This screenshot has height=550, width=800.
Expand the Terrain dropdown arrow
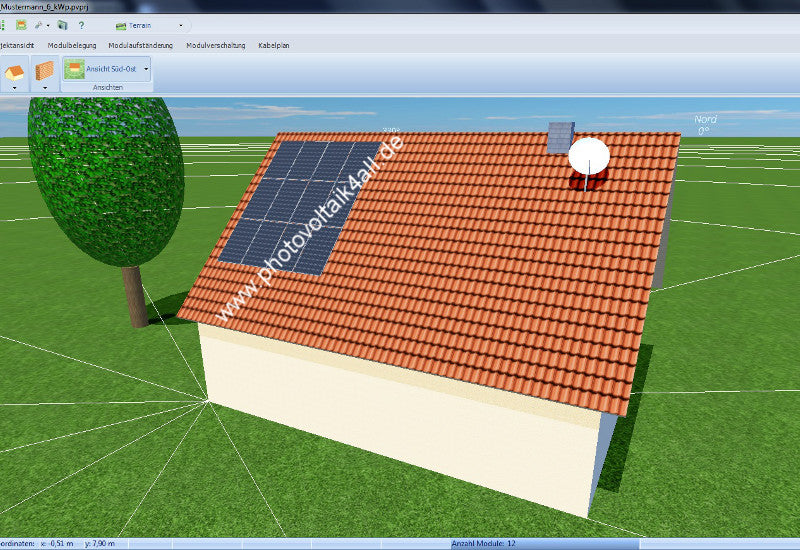coord(181,26)
